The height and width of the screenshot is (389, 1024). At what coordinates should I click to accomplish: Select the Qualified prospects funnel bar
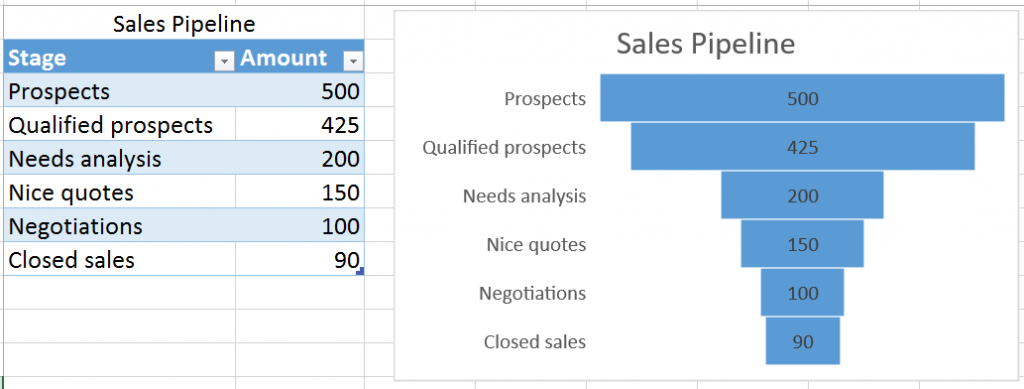click(802, 147)
